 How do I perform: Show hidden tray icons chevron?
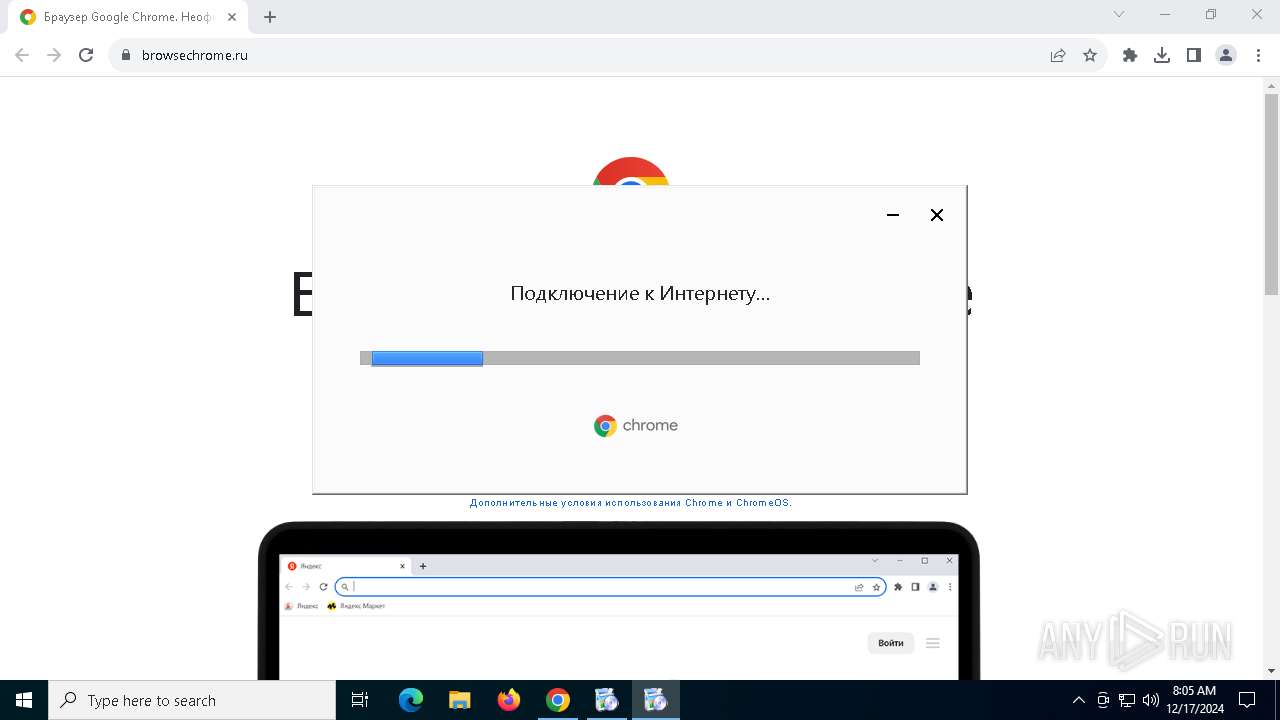pos(1078,700)
